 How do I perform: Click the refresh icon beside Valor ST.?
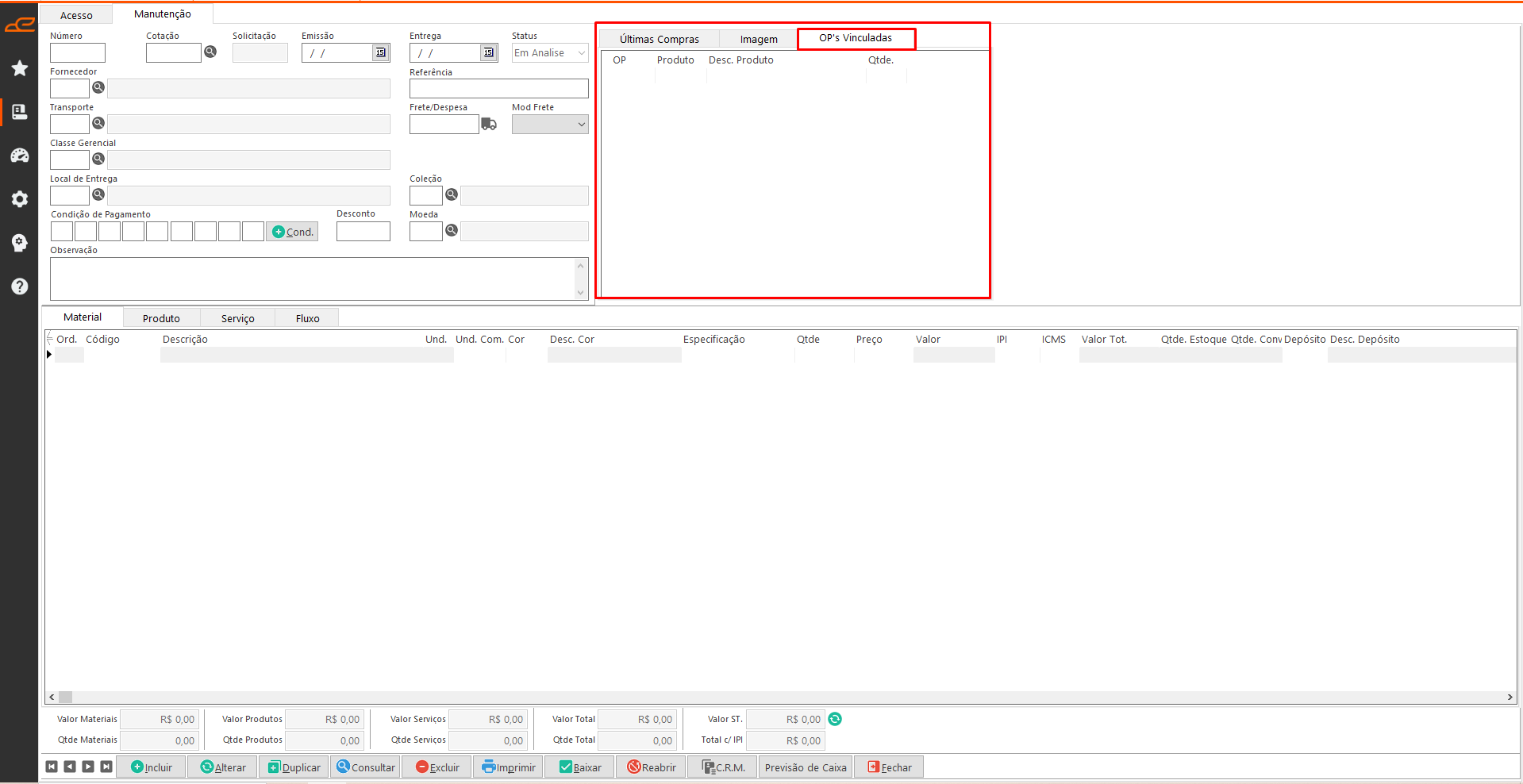[x=835, y=719]
